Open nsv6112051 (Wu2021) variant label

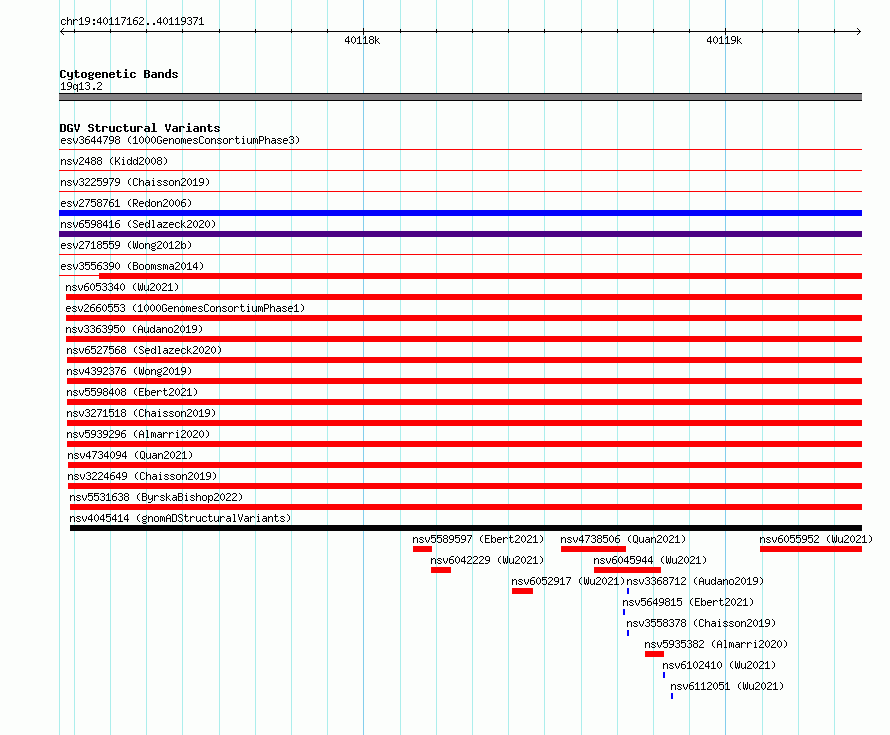coord(727,686)
